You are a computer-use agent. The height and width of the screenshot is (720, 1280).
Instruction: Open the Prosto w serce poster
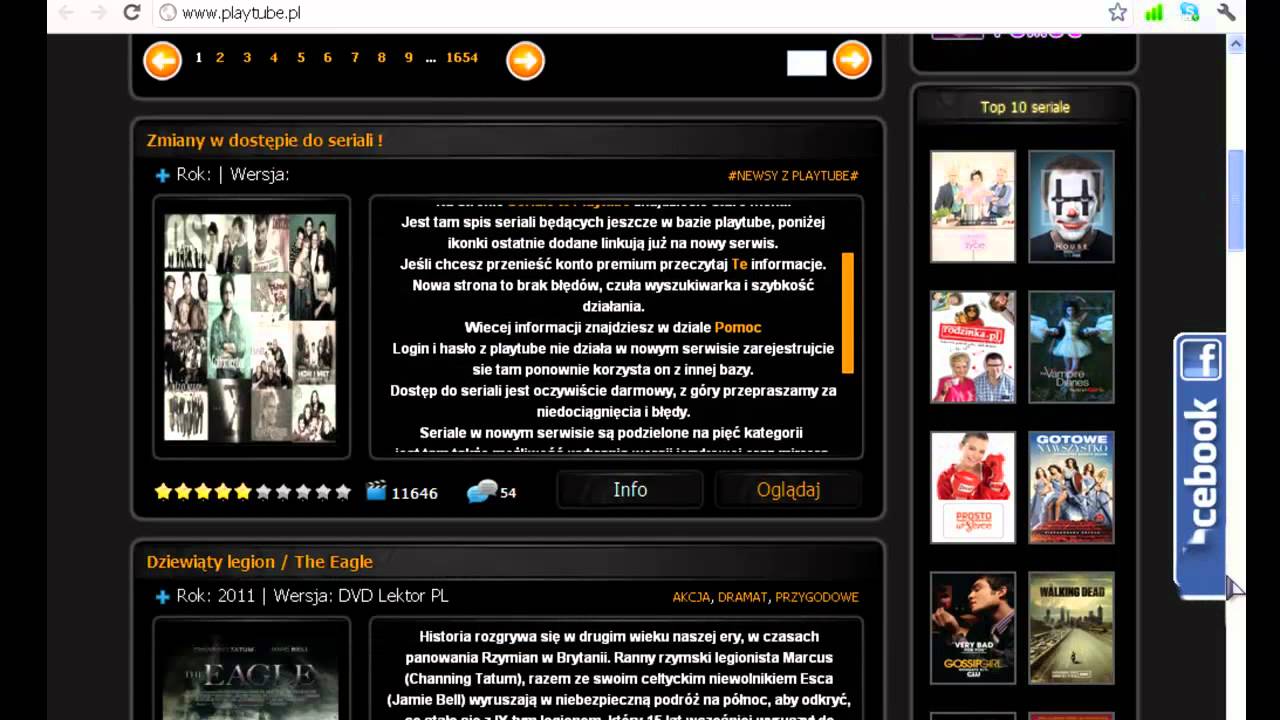(973, 487)
